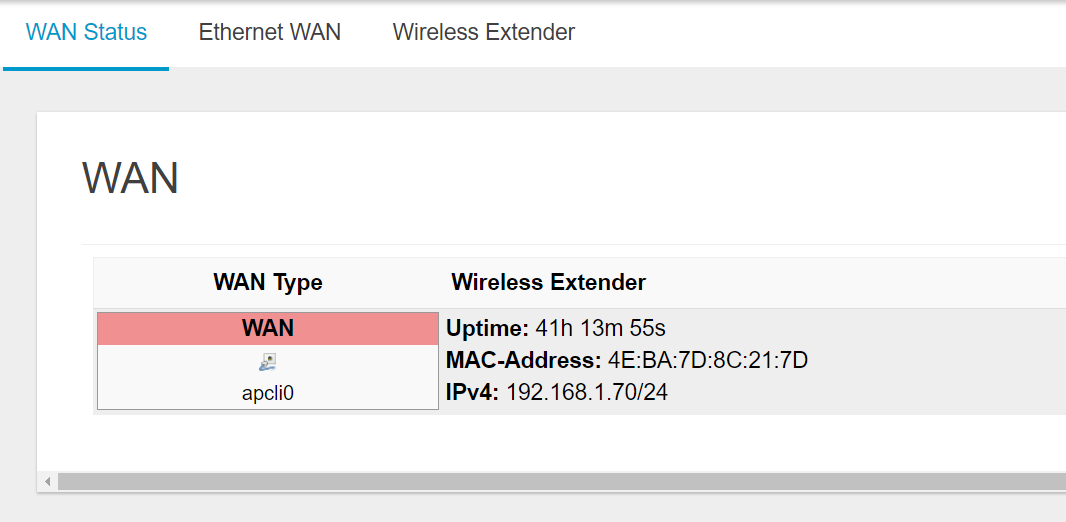The width and height of the screenshot is (1066, 522).
Task: Click the 41h 13m 55s uptime value
Action: point(600,329)
